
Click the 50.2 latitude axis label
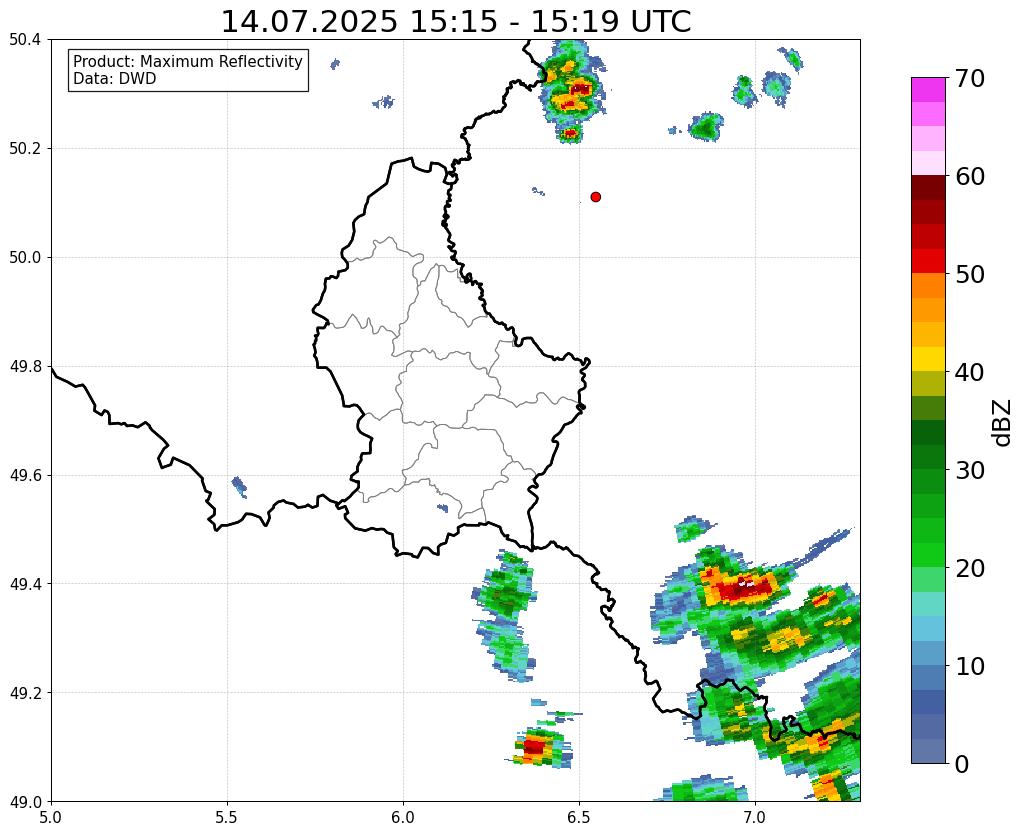click(25, 148)
